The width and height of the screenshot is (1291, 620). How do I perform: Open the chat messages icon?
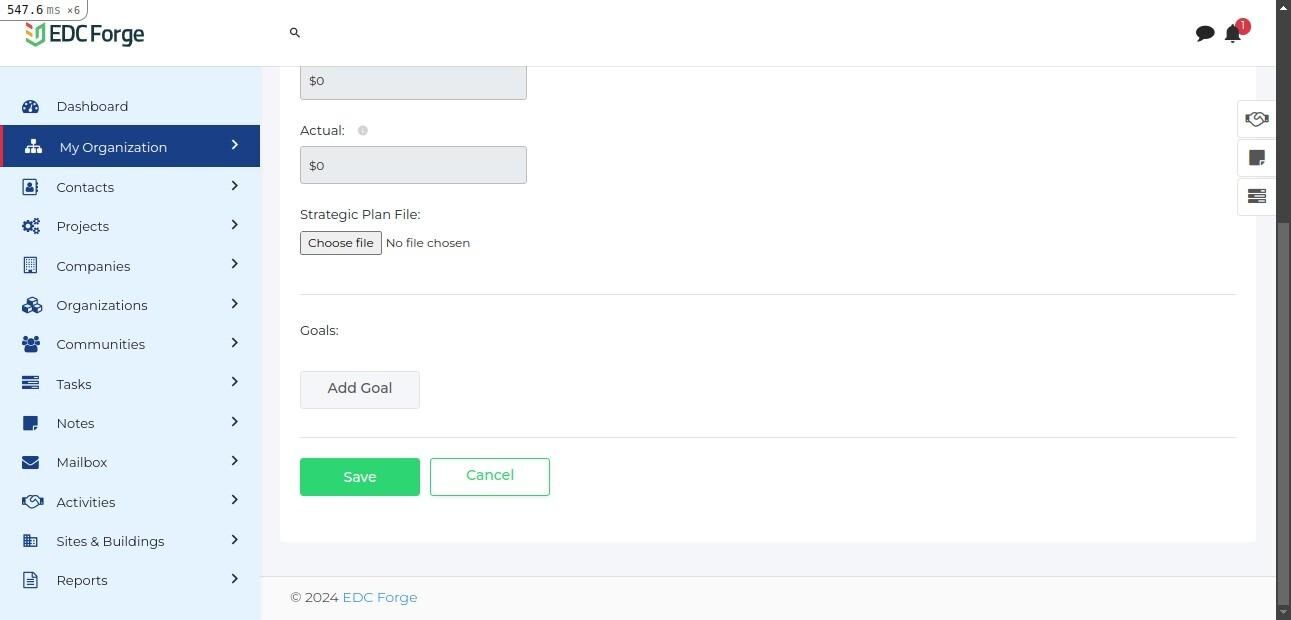(x=1205, y=34)
